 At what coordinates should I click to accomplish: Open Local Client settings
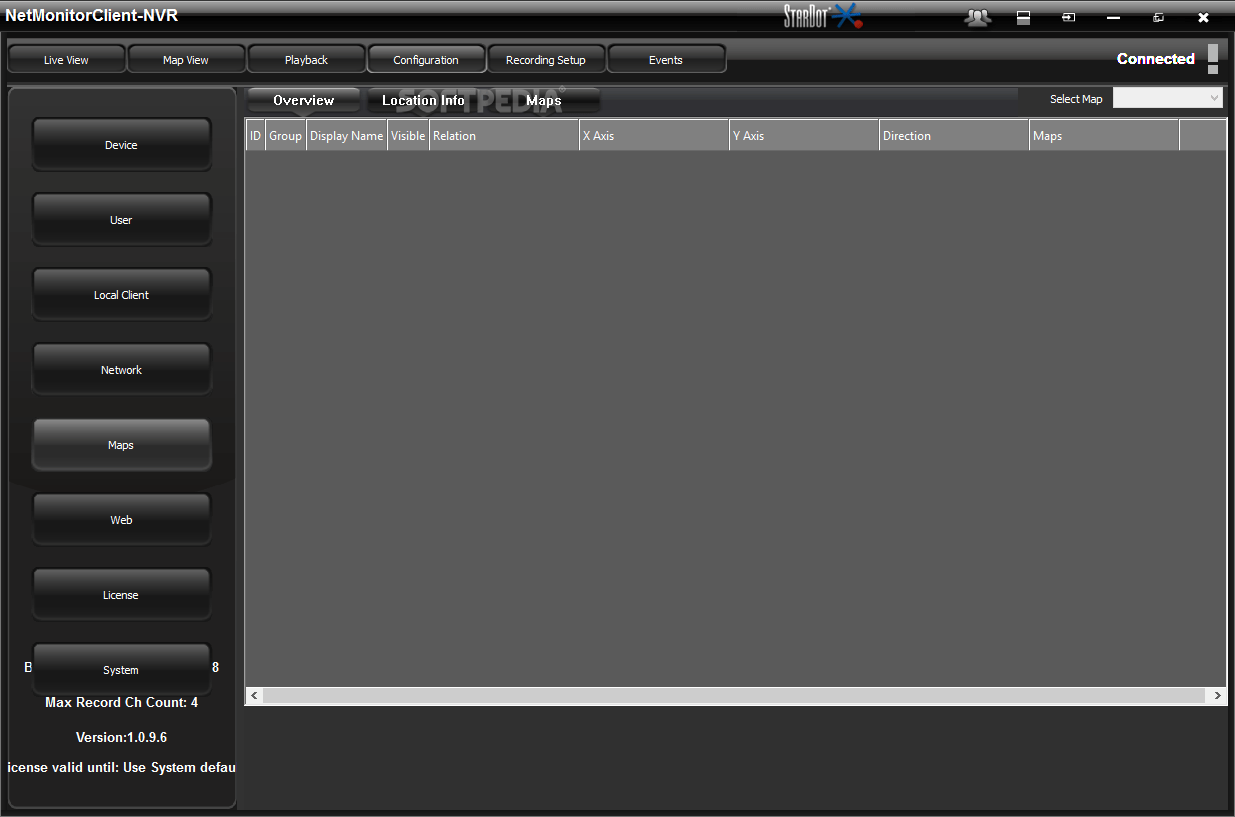pos(121,295)
